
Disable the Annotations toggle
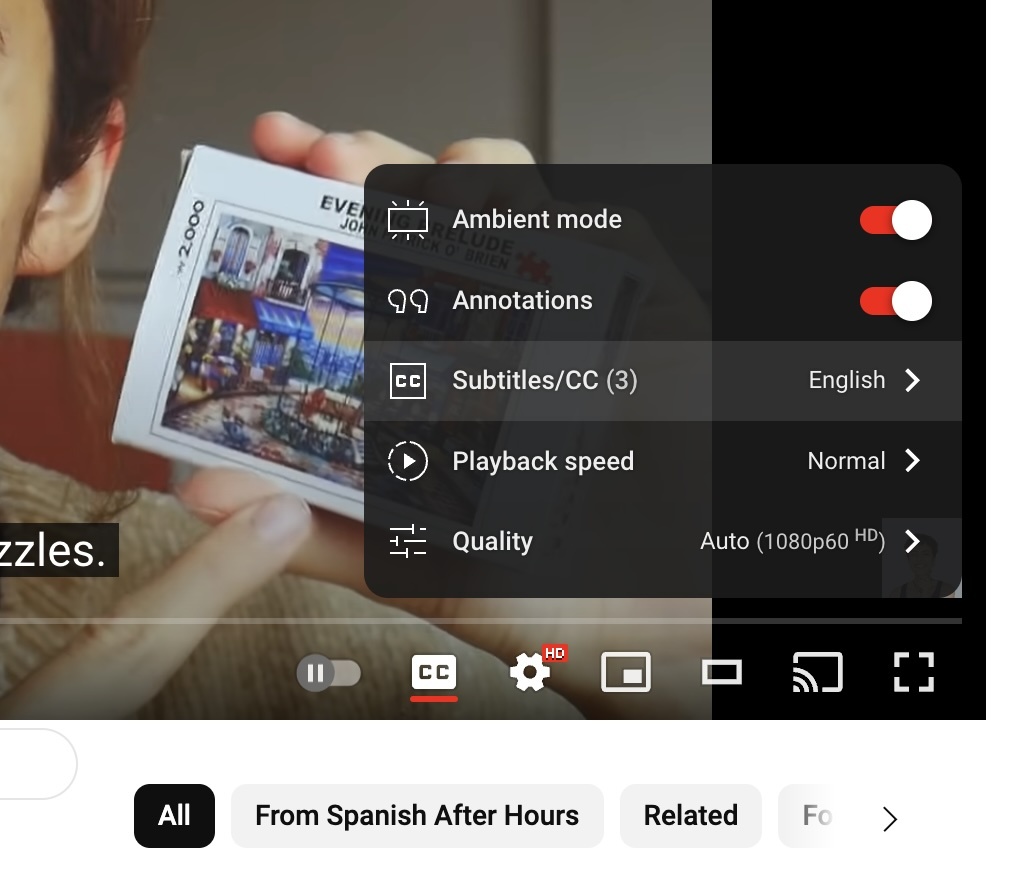point(895,301)
